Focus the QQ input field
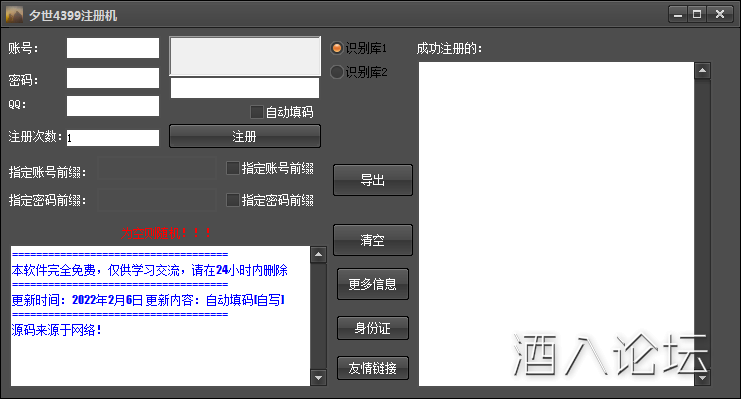 (x=113, y=106)
